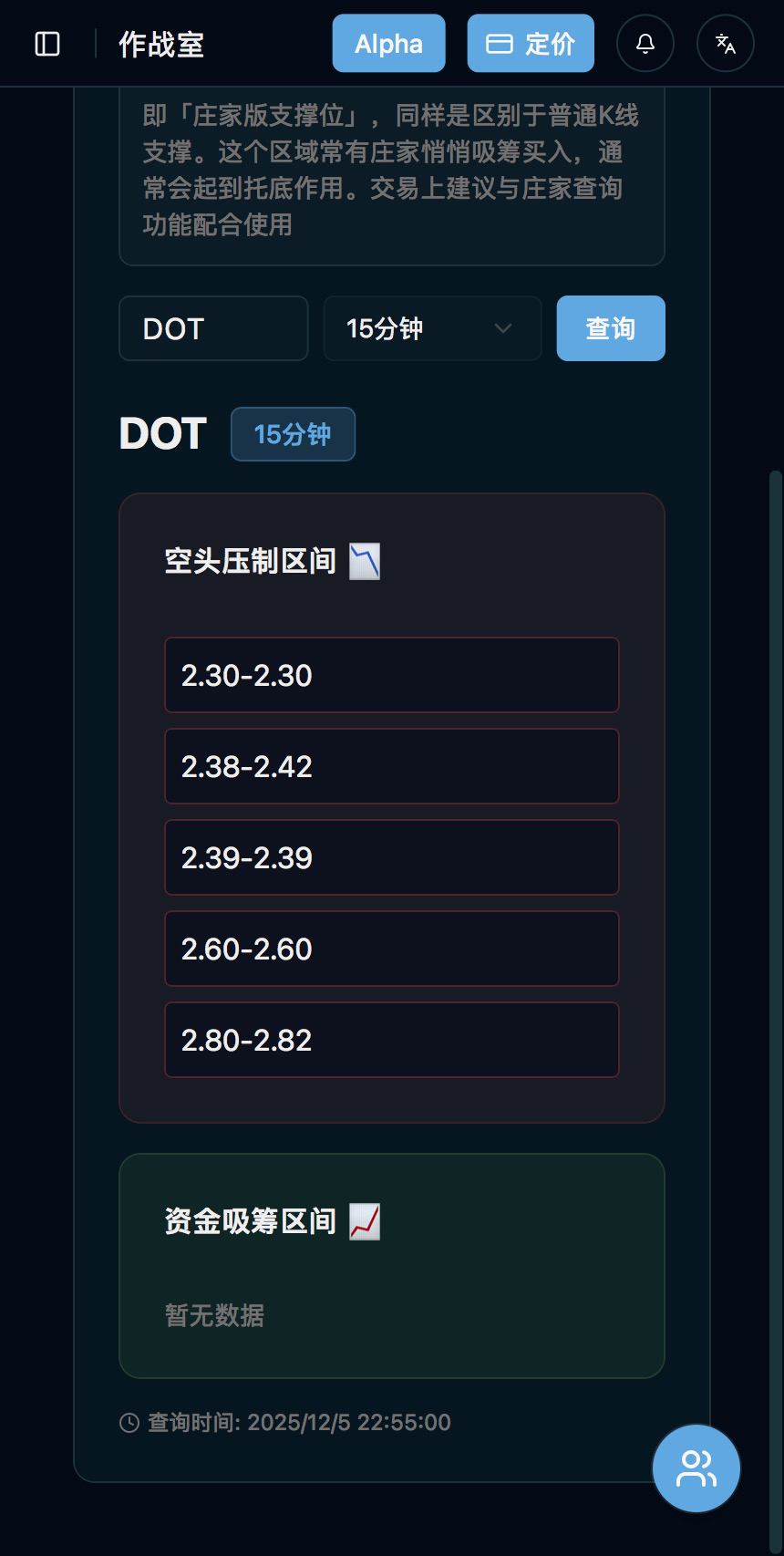Focus the DOT symbol input field
The width and height of the screenshot is (784, 1556).
(x=213, y=328)
